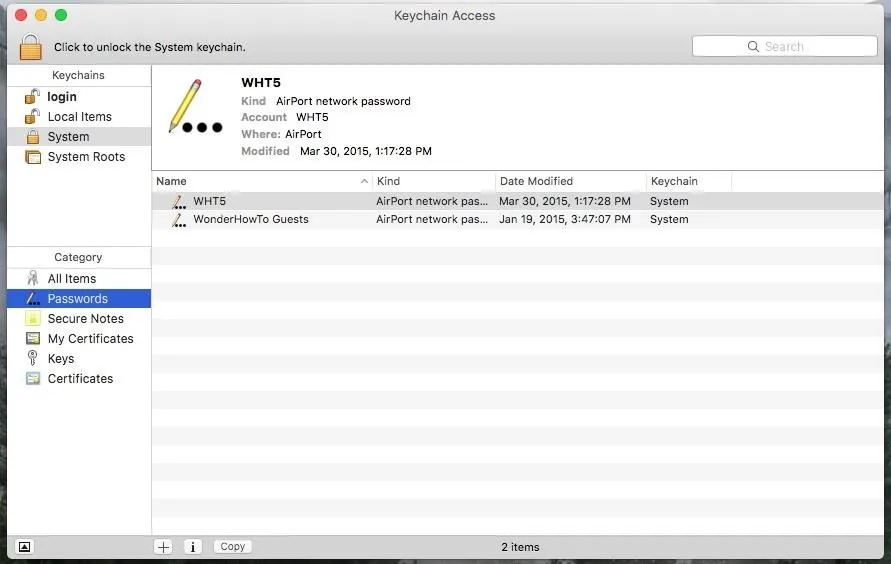Viewport: 891px width, 564px height.
Task: Click the 2 items status text
Action: click(520, 547)
